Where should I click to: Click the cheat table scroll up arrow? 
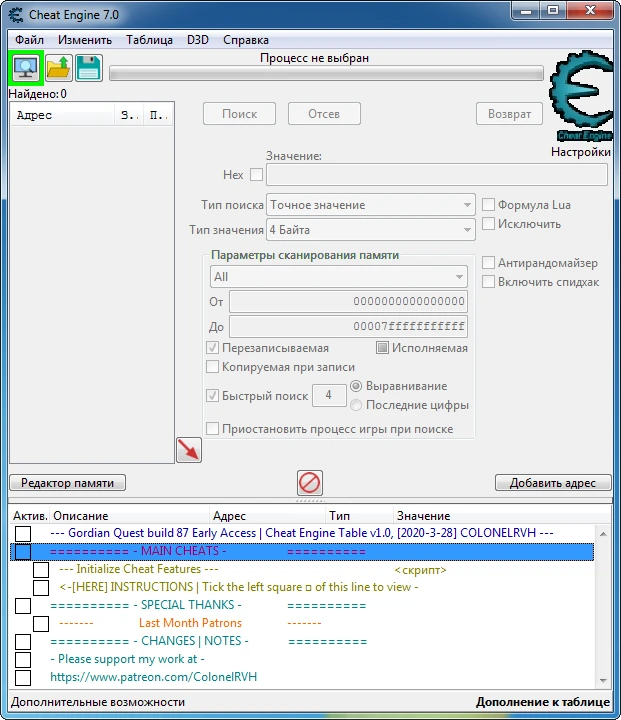point(603,534)
